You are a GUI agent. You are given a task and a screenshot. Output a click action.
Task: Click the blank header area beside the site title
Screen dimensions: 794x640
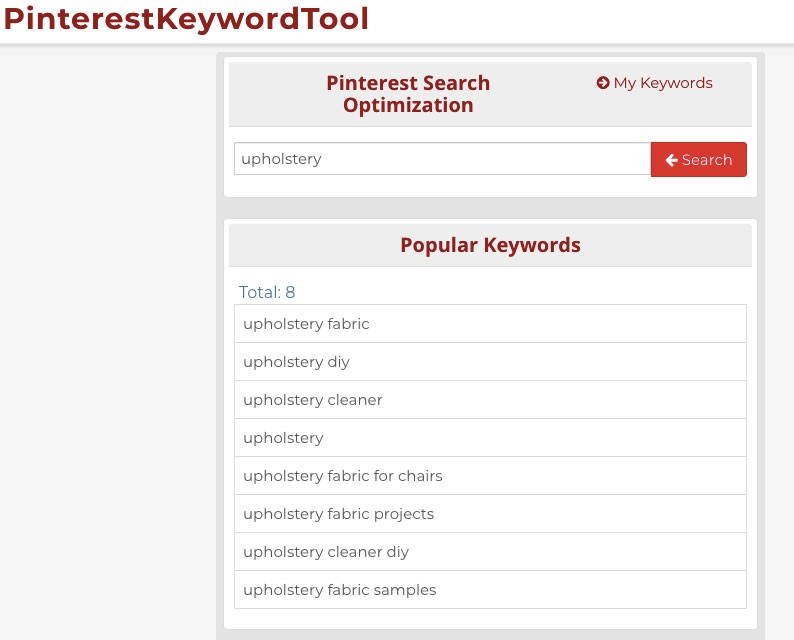[x=580, y=20]
